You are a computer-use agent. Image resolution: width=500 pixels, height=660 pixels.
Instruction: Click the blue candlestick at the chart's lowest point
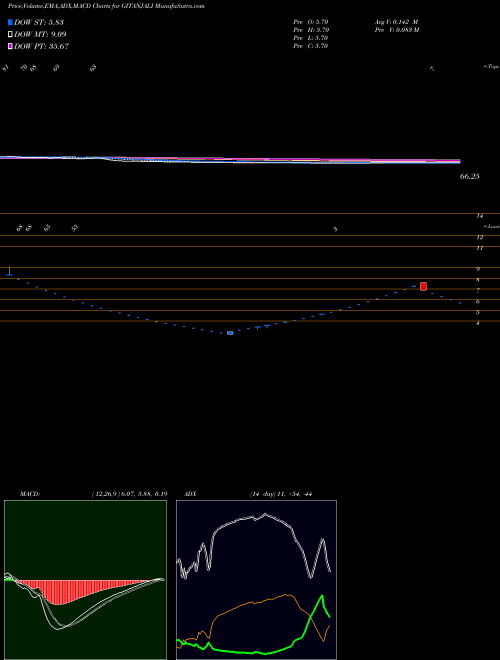(x=230, y=333)
